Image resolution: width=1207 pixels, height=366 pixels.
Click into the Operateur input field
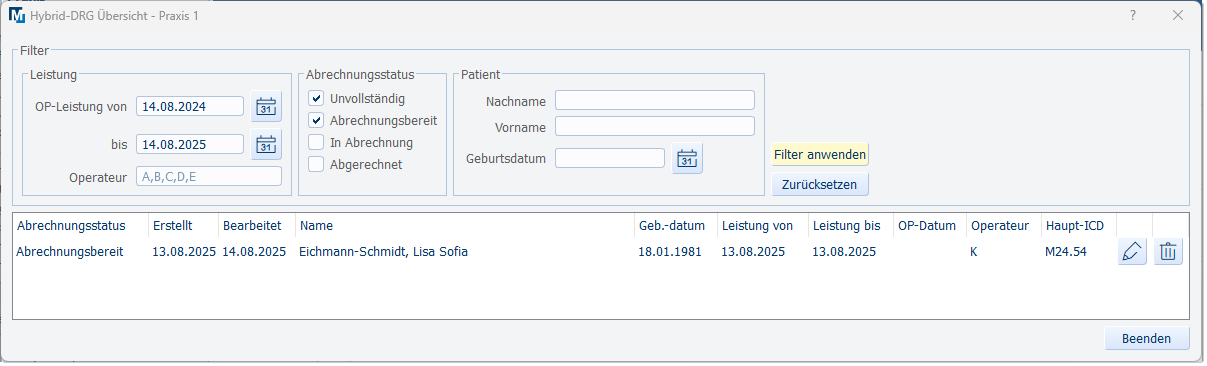click(x=209, y=176)
